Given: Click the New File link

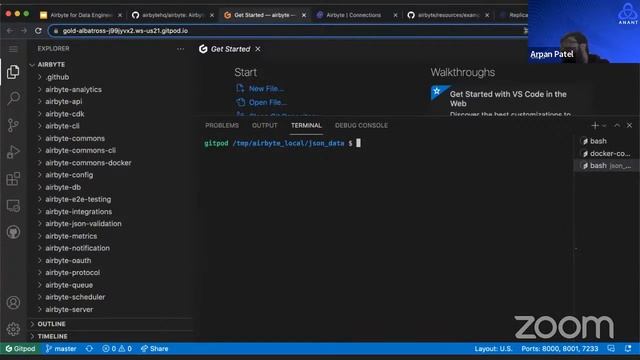Looking at the screenshot, I should point(266,89).
